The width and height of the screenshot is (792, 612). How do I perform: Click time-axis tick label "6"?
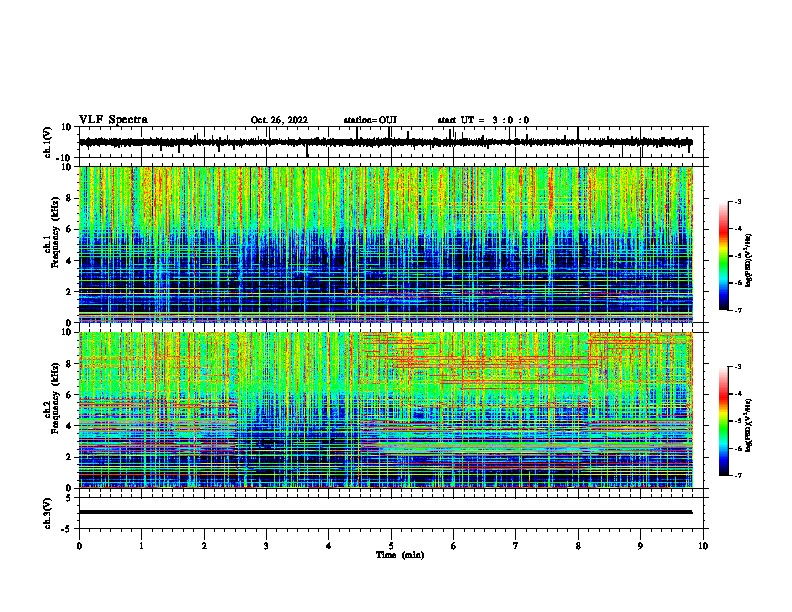[454, 546]
